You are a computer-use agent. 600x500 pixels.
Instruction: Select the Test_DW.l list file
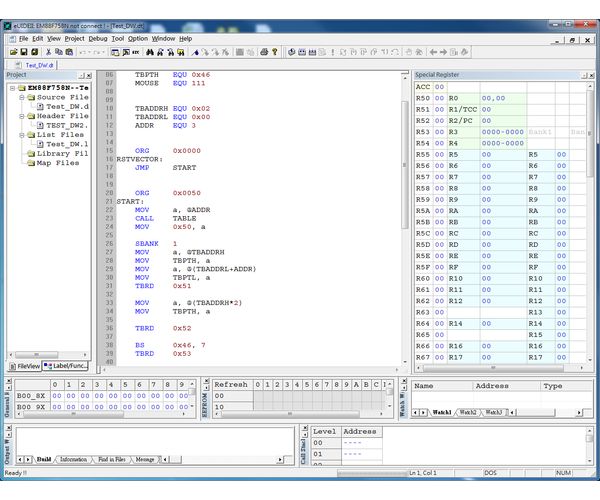68,144
